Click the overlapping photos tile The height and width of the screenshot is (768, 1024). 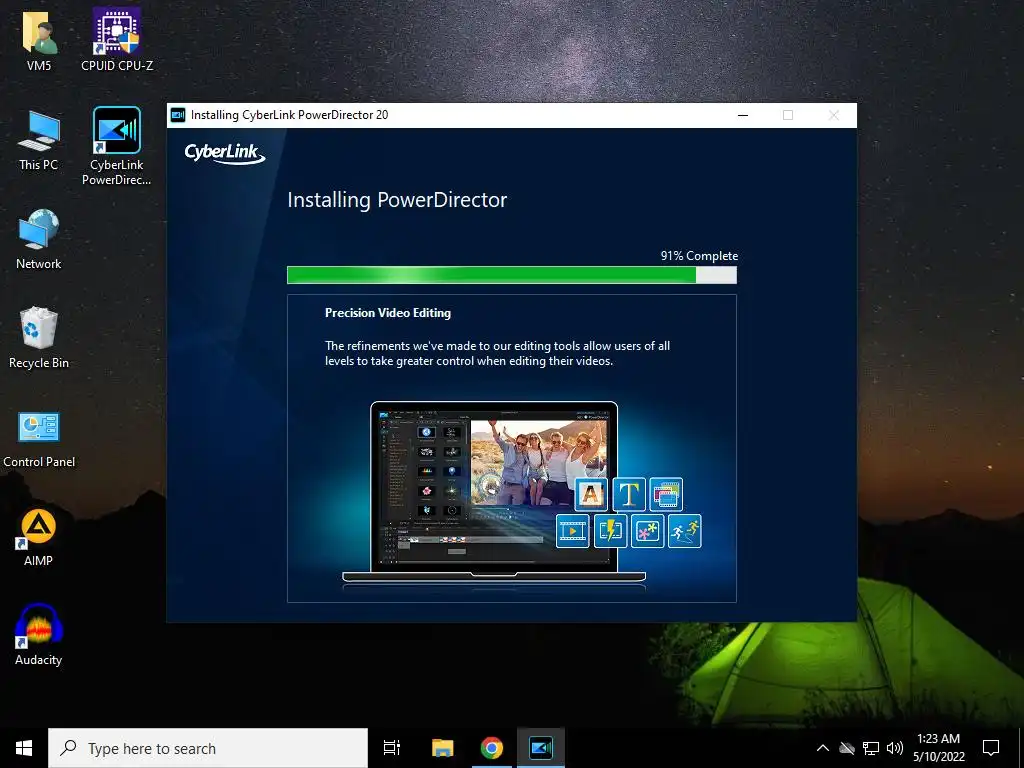click(666, 494)
